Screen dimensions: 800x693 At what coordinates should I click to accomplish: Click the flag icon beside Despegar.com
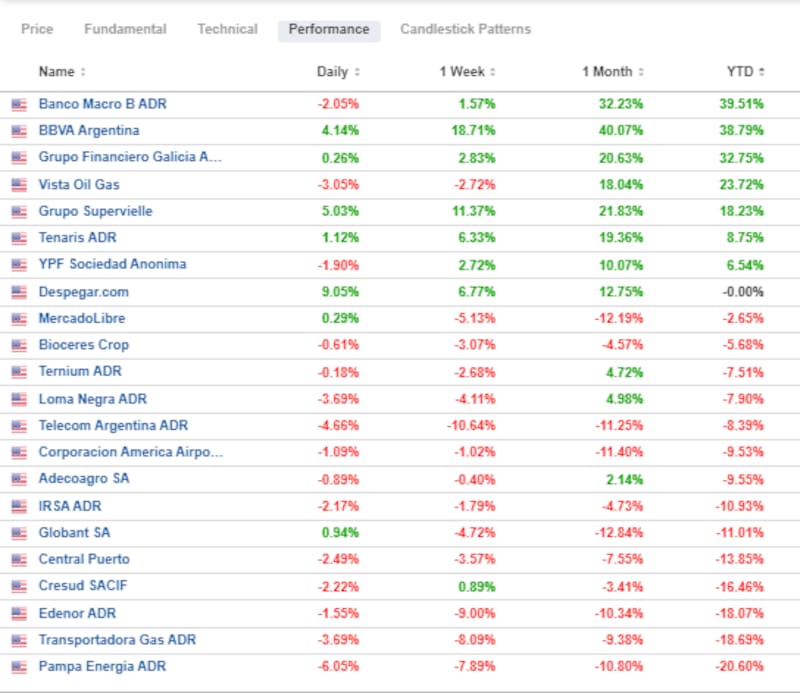click(x=18, y=292)
